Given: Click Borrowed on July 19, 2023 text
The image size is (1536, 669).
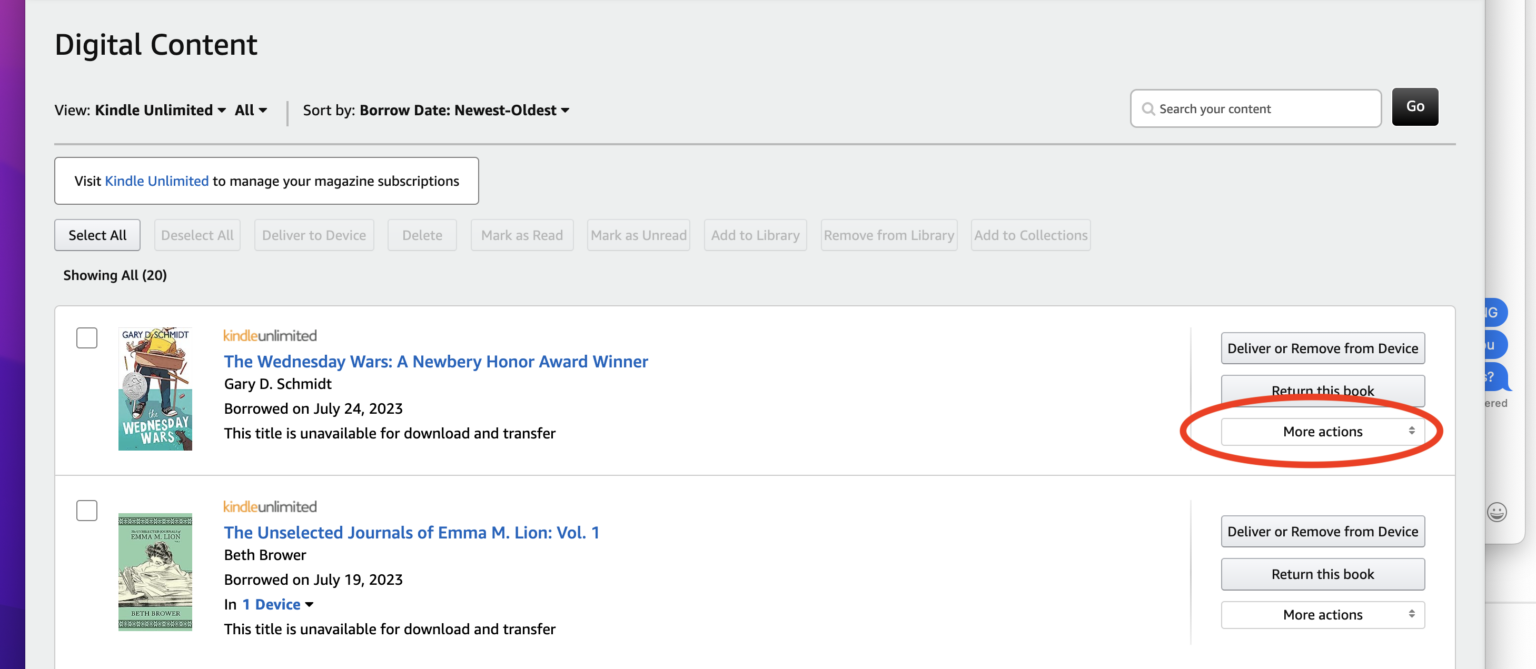Looking at the screenshot, I should (x=313, y=579).
